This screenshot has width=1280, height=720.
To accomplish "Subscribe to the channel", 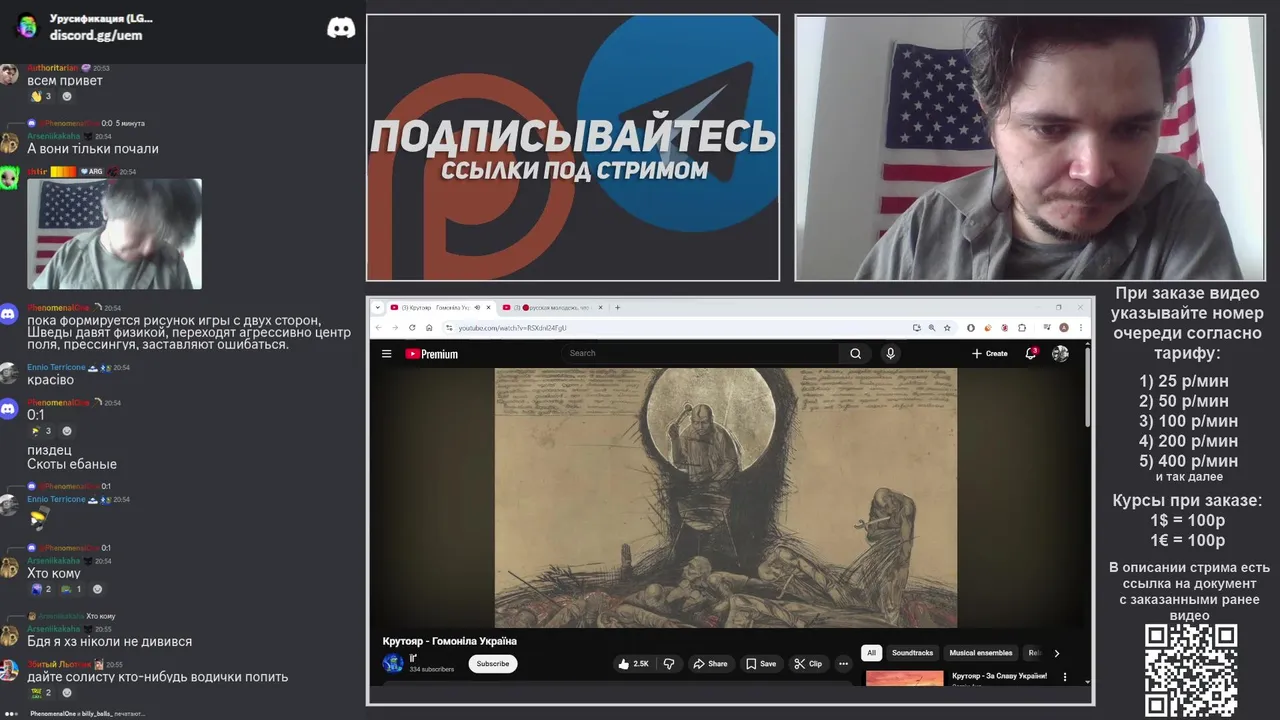I will (492, 663).
